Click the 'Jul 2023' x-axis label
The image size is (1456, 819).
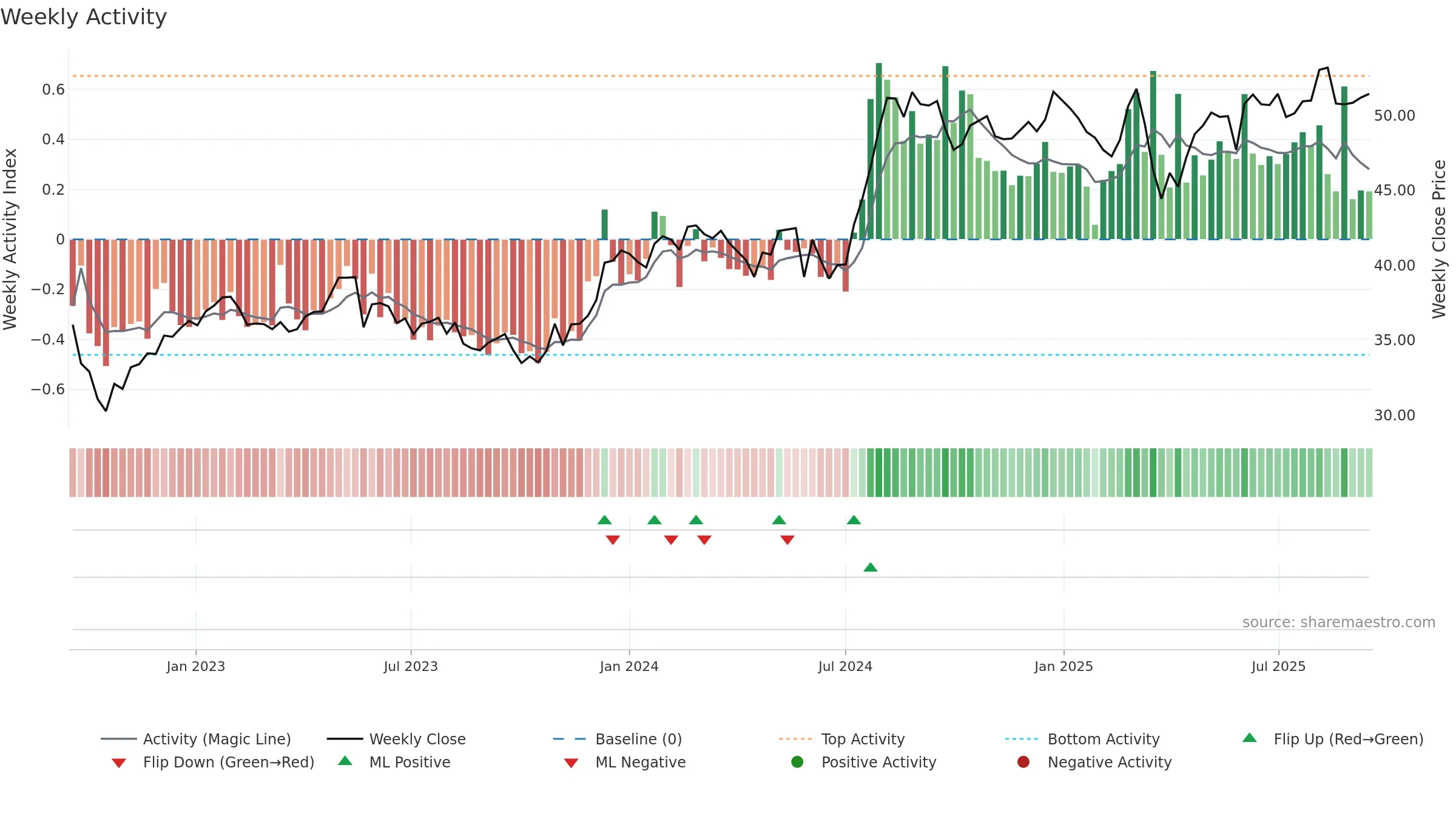411,666
